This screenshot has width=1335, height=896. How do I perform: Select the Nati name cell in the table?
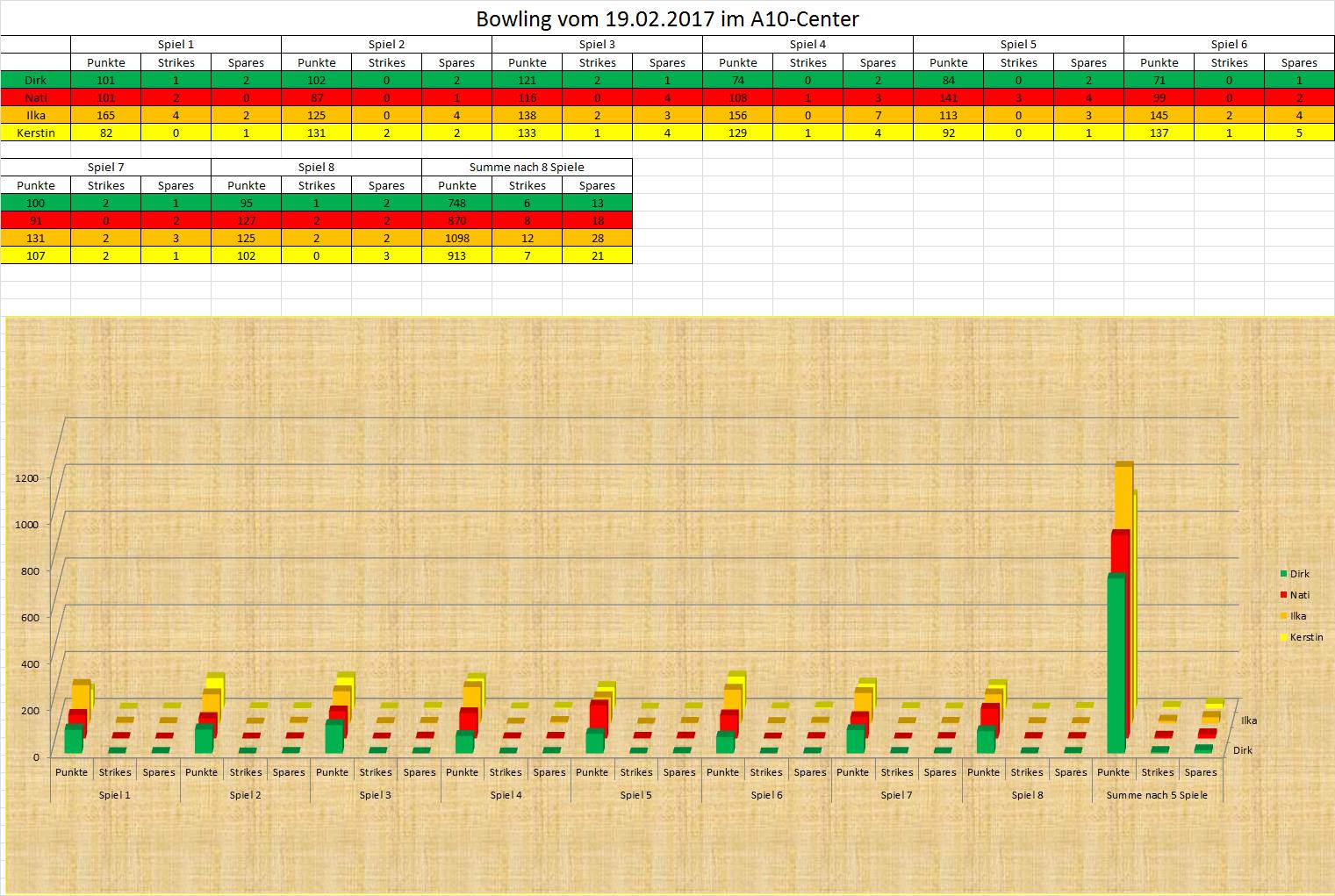(35, 97)
